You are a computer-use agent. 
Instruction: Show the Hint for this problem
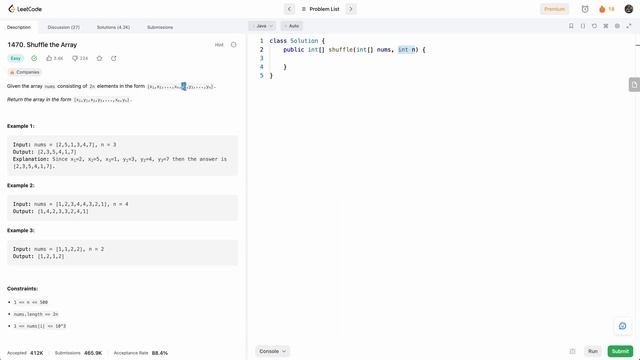coord(219,45)
